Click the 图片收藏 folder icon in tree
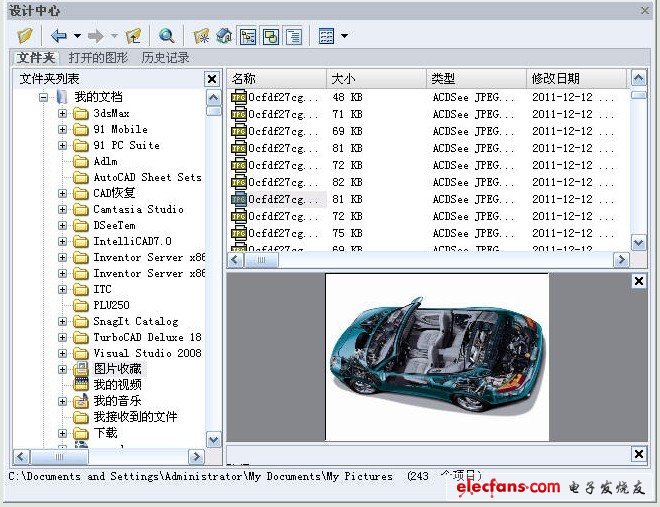The image size is (660, 507). (81, 369)
